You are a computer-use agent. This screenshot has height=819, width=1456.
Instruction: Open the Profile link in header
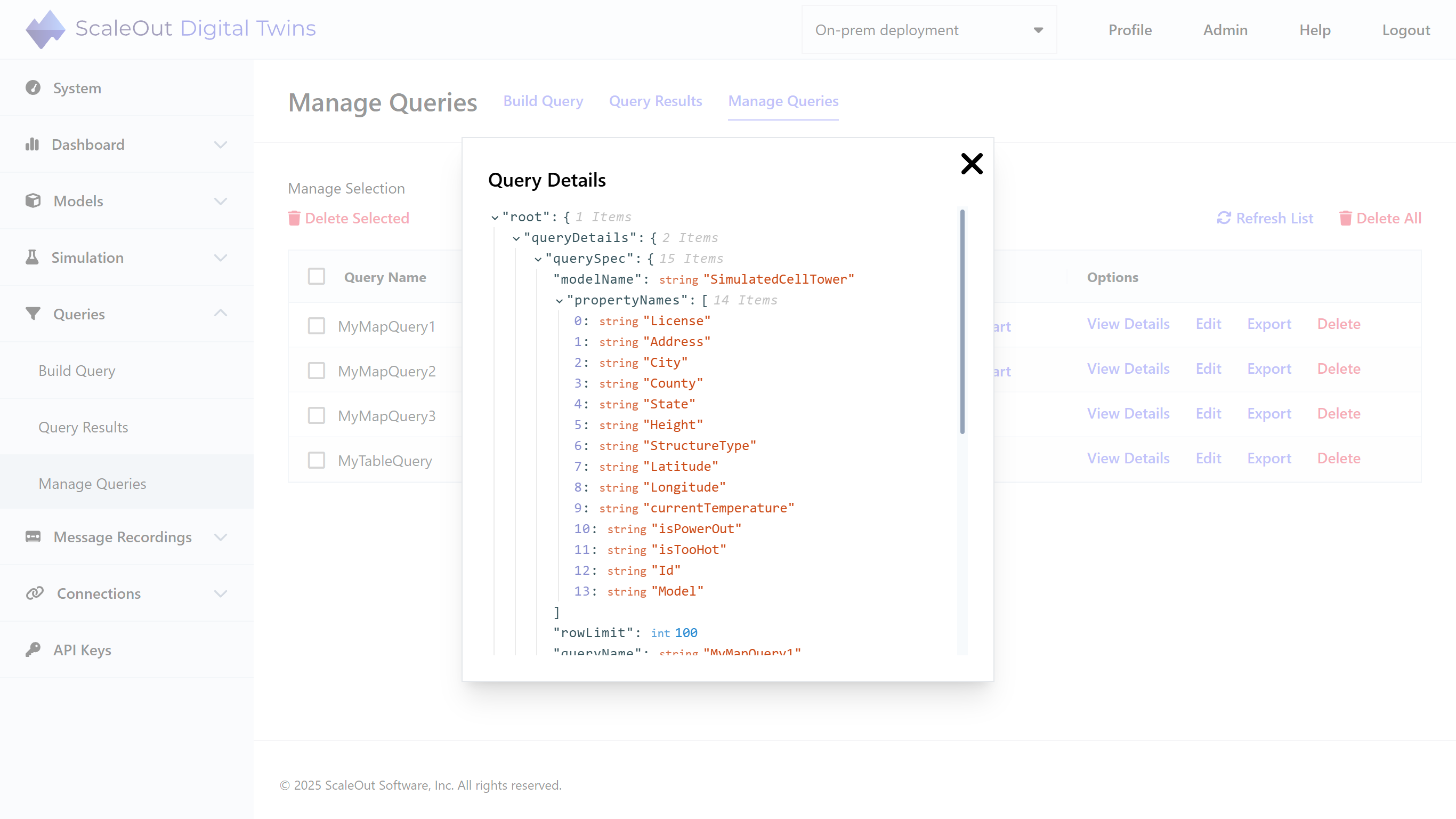click(1130, 30)
